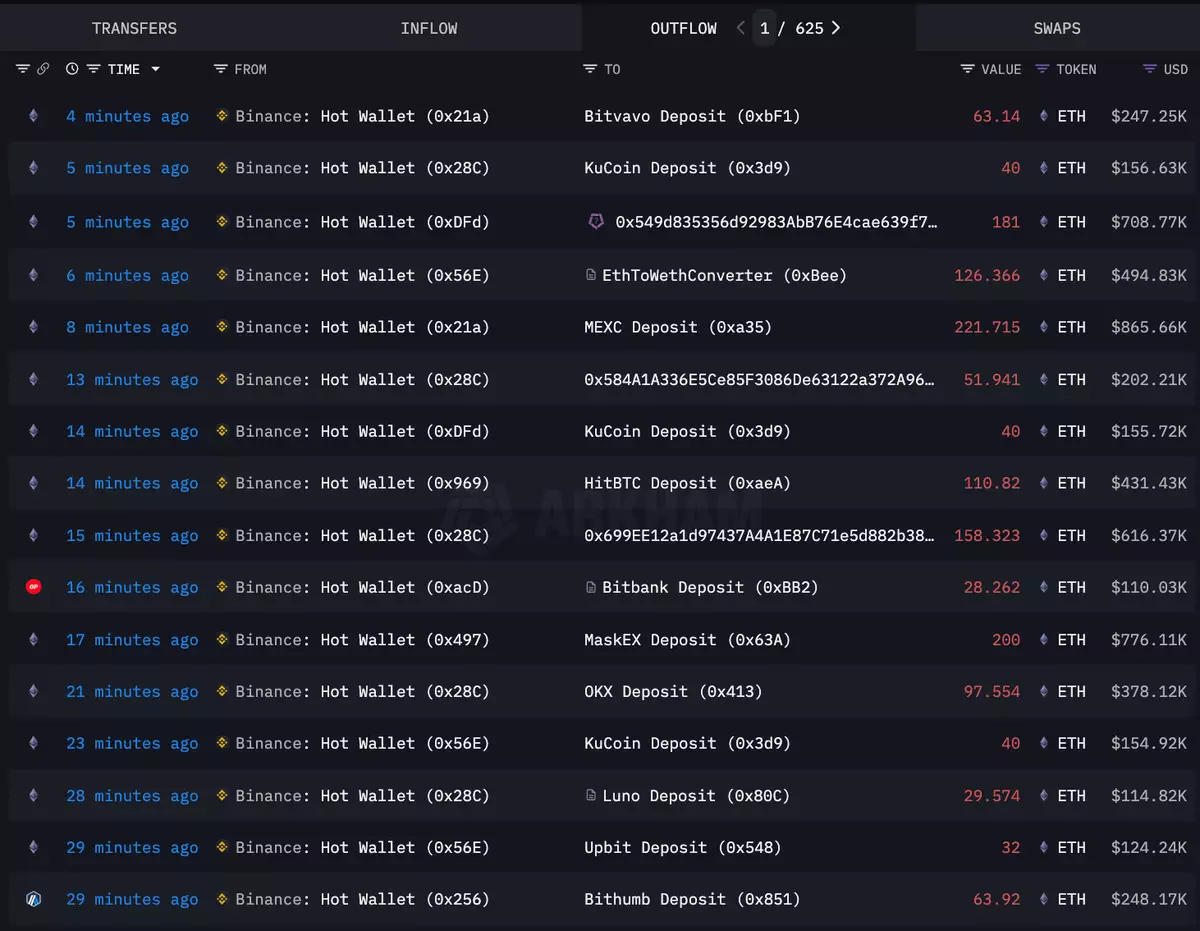
Task: Click the purple badge icon beside address 0x549d835…
Action: (596, 222)
